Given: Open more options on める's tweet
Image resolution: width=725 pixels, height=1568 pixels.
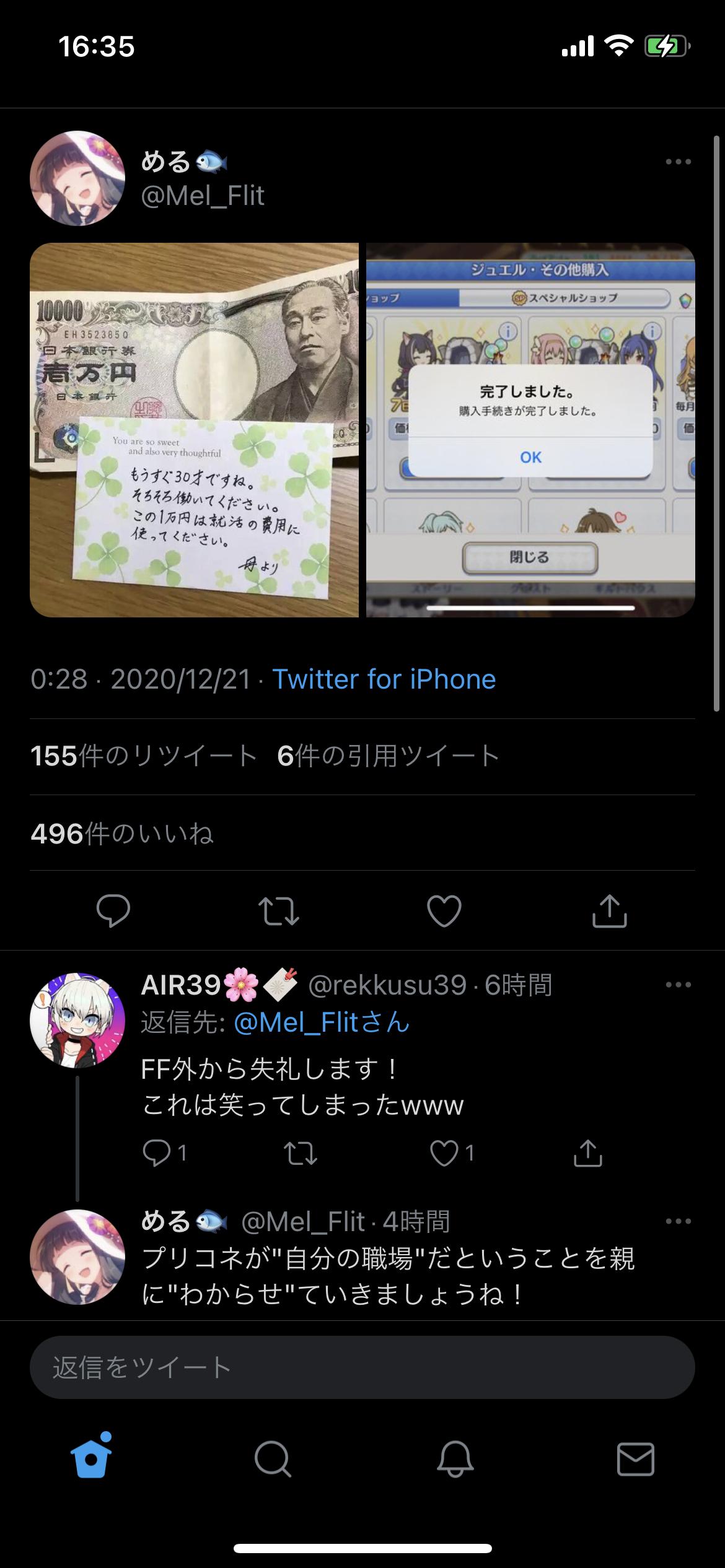Looking at the screenshot, I should pos(678,162).
